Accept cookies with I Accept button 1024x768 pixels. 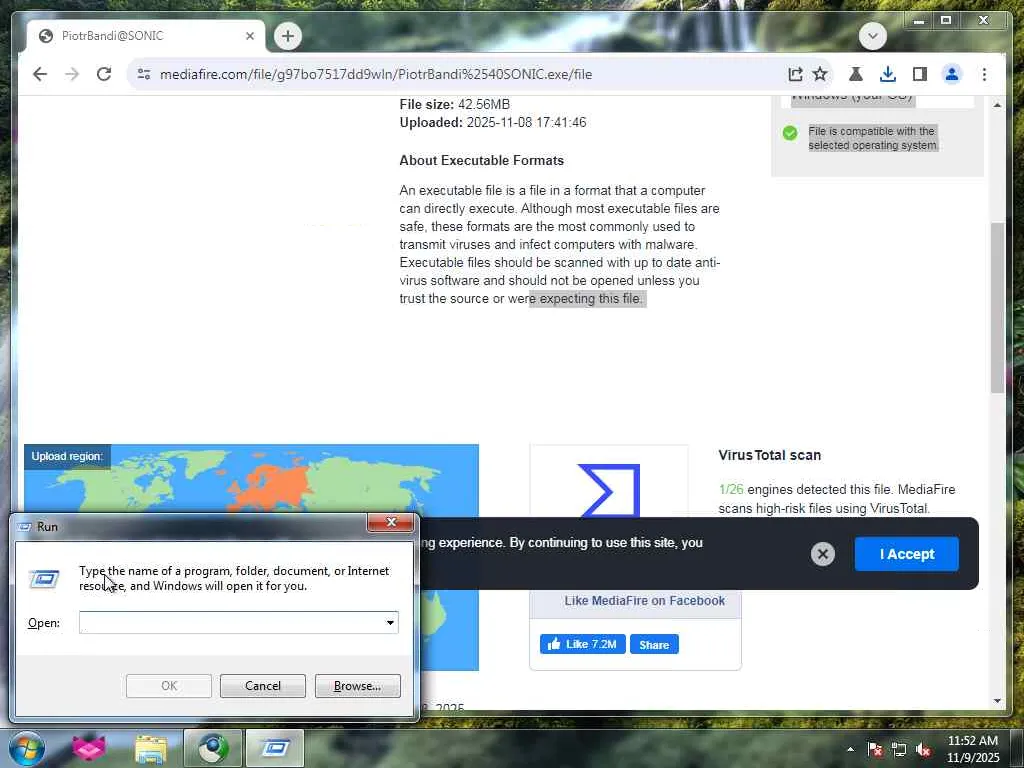pyautogui.click(x=906, y=554)
